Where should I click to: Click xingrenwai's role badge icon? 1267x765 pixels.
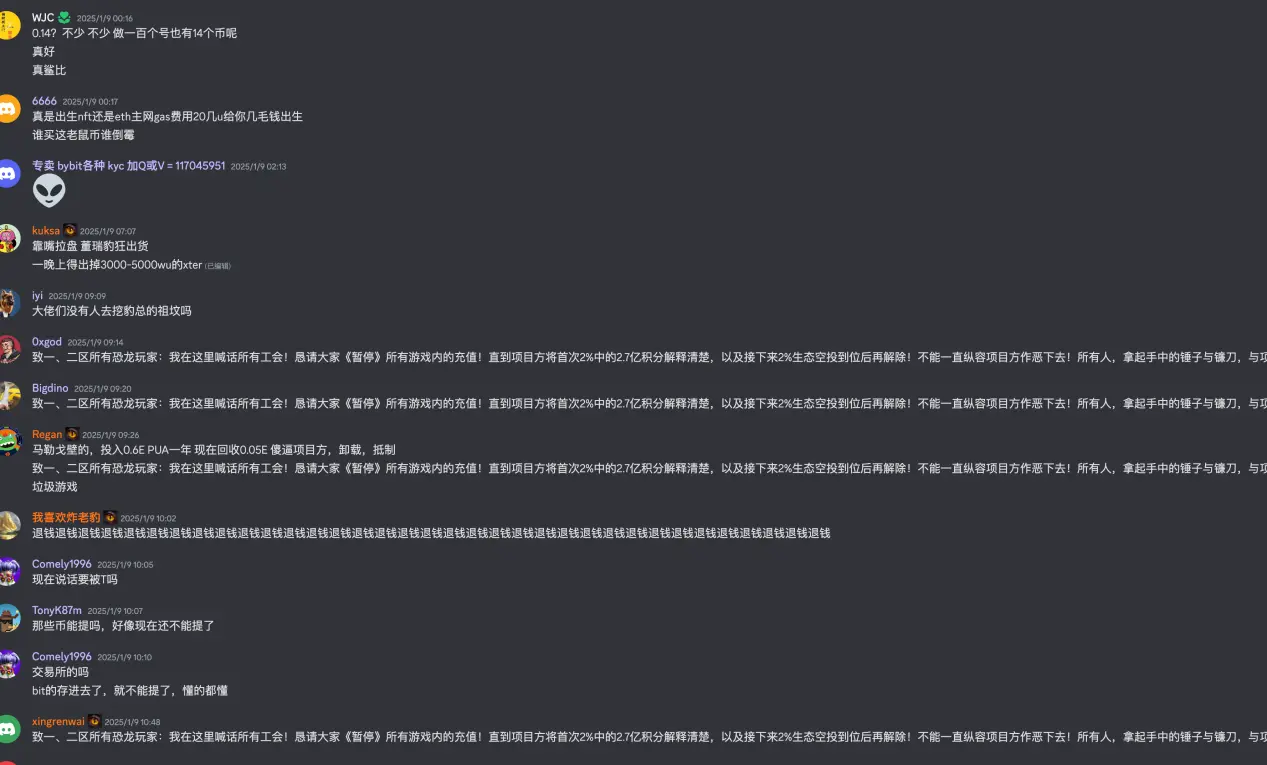[94, 720]
